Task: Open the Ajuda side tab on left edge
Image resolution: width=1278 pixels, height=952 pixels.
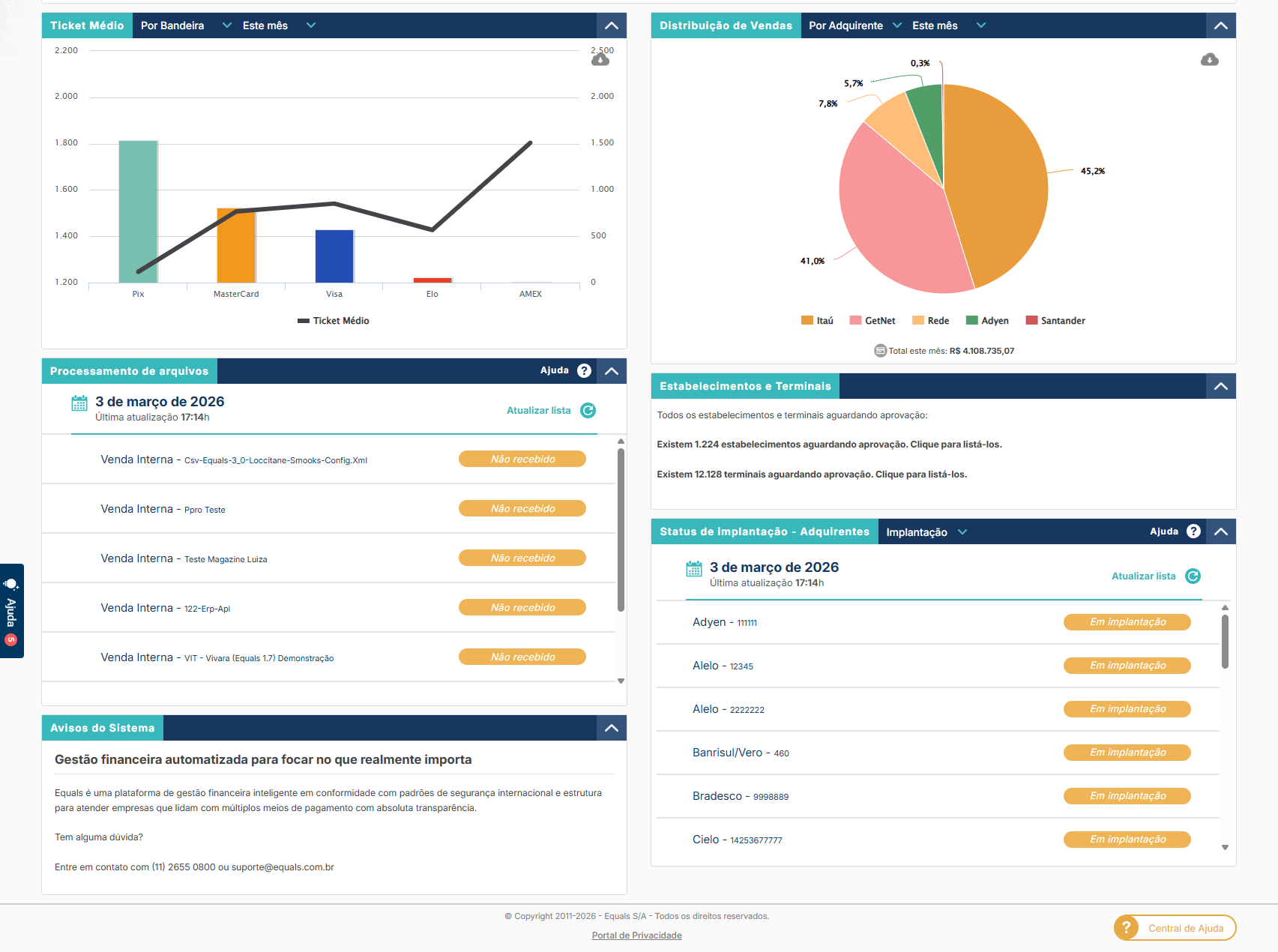Action: [11, 611]
